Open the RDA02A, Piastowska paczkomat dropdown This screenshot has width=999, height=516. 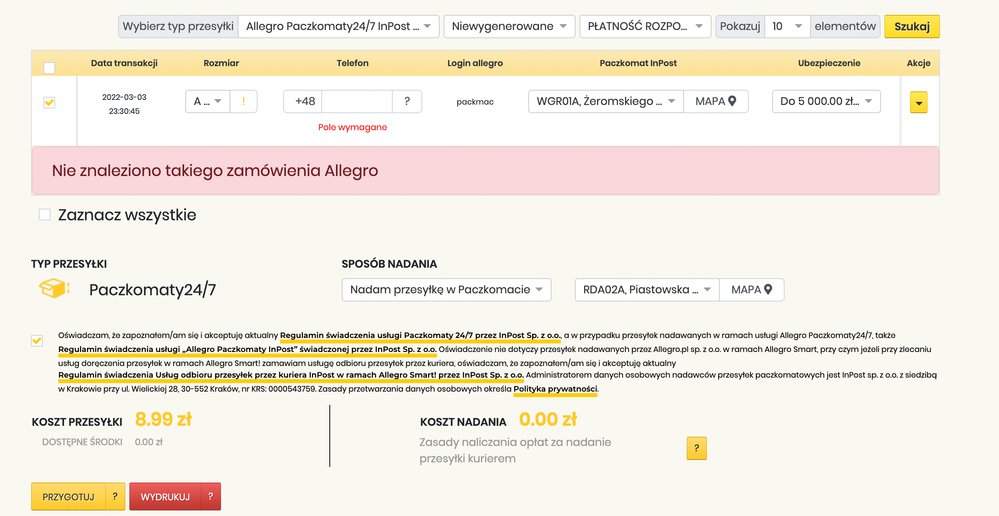(647, 289)
